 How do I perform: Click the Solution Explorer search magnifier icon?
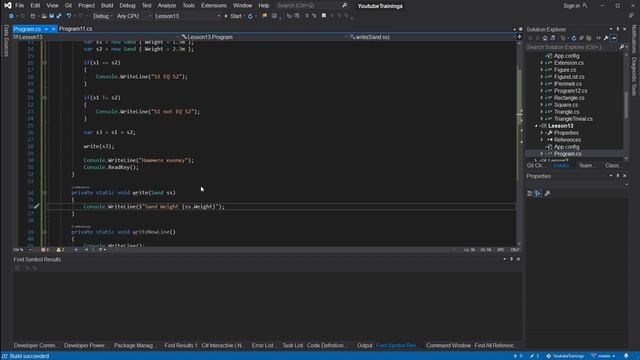[622, 47]
